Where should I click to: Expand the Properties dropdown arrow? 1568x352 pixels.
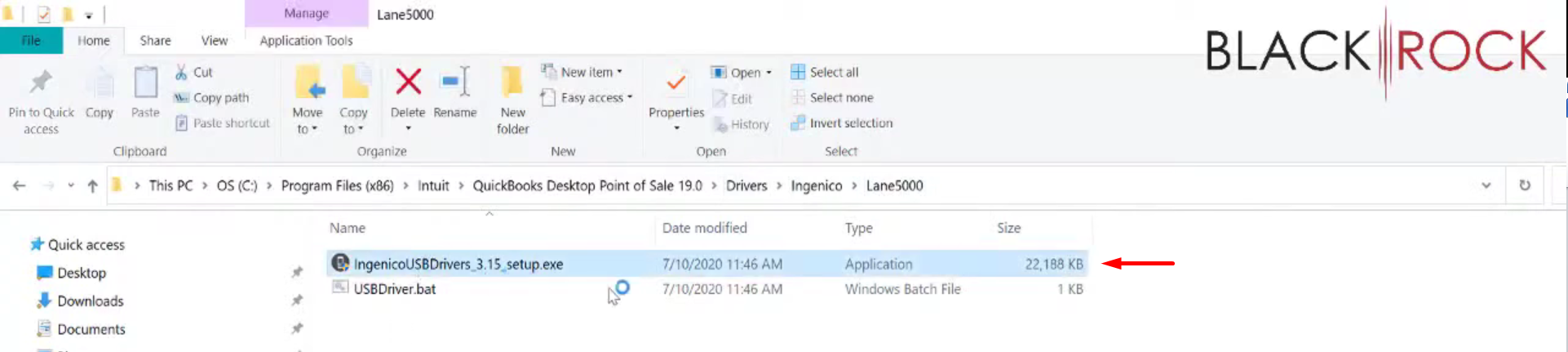pyautogui.click(x=676, y=128)
